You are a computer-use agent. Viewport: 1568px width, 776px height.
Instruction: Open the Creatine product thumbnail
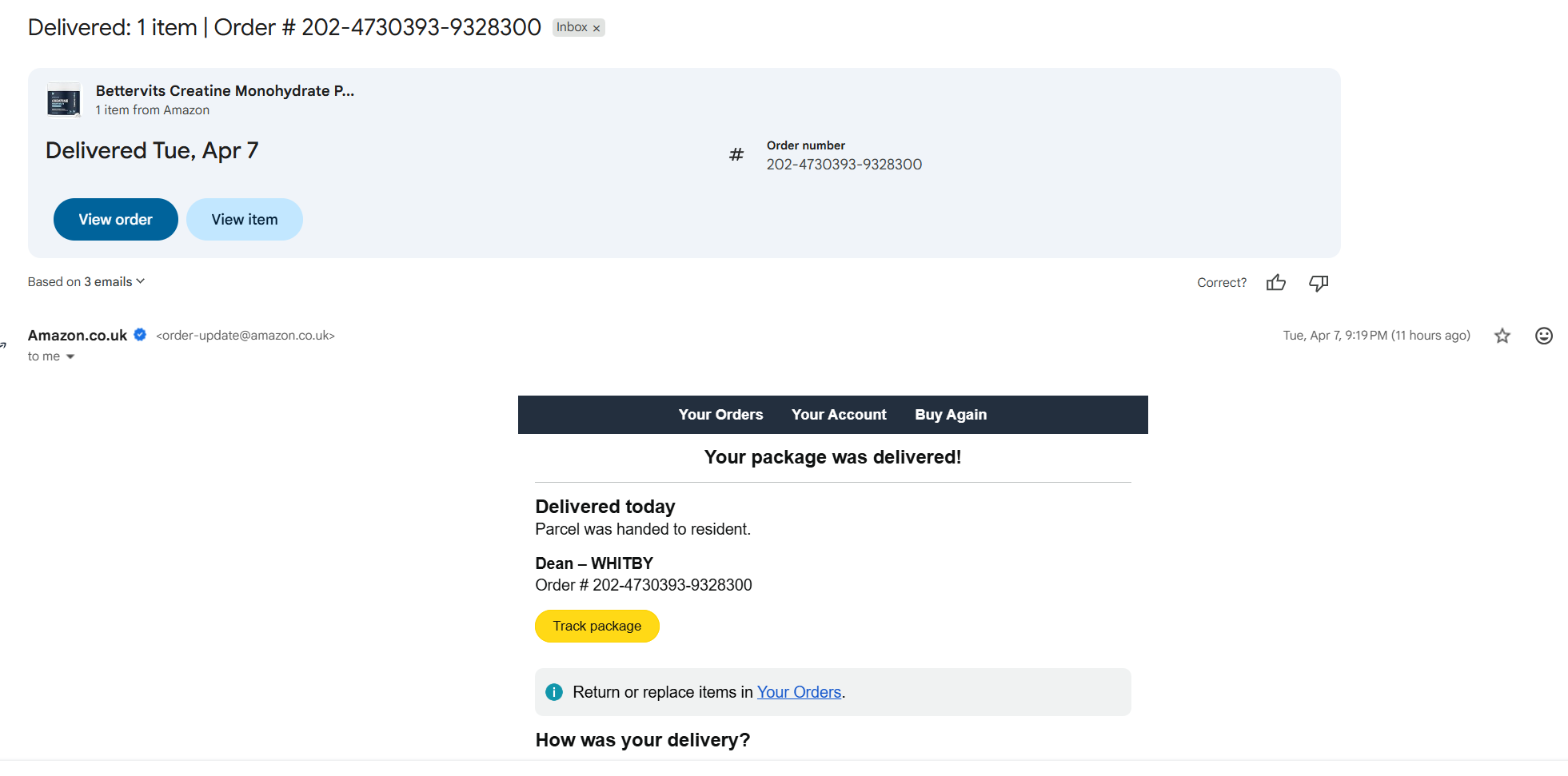pyautogui.click(x=64, y=101)
